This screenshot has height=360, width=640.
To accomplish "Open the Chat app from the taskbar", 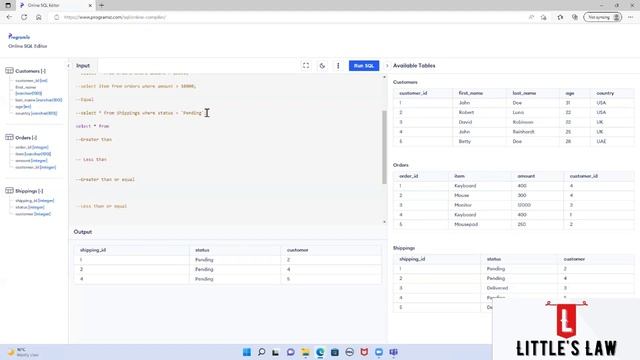I will tap(291, 352).
